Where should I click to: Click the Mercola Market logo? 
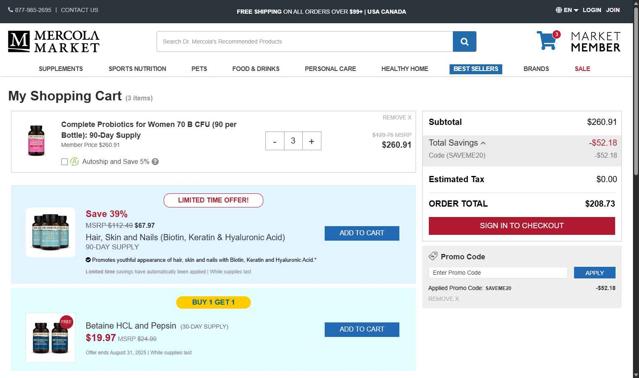click(x=54, y=42)
